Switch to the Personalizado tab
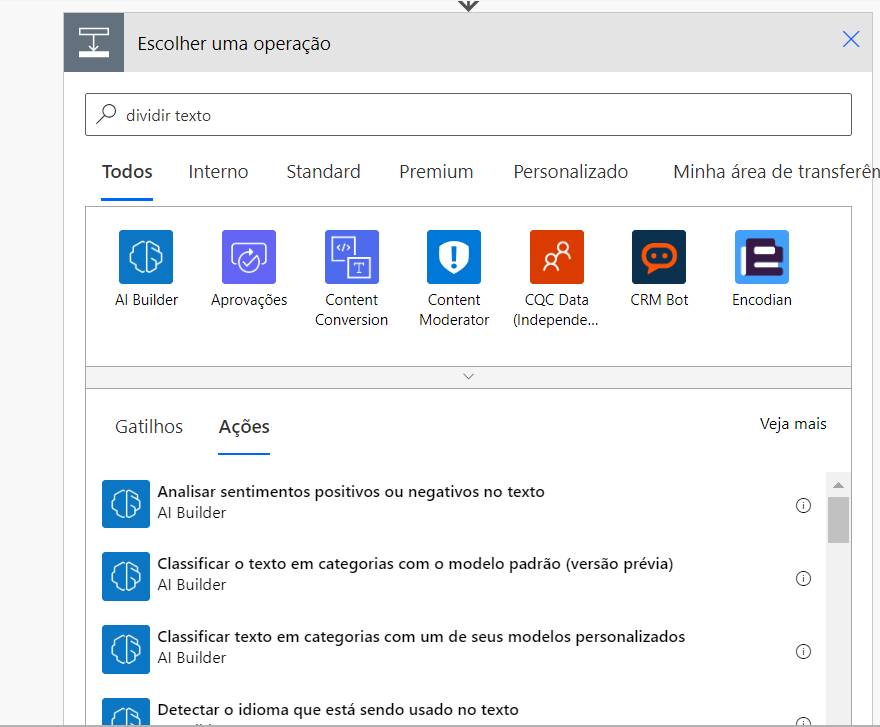Screen dimensions: 880x727 pyautogui.click(x=571, y=172)
